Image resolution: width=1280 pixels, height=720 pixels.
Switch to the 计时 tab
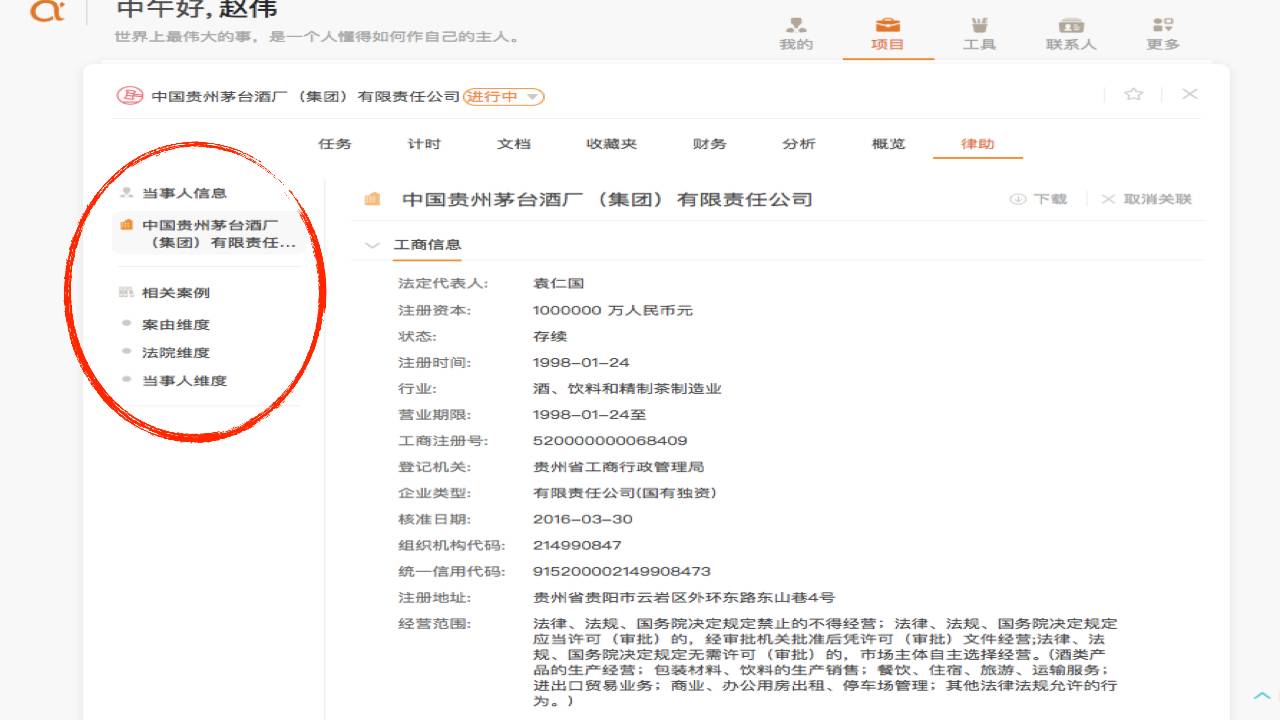(424, 144)
